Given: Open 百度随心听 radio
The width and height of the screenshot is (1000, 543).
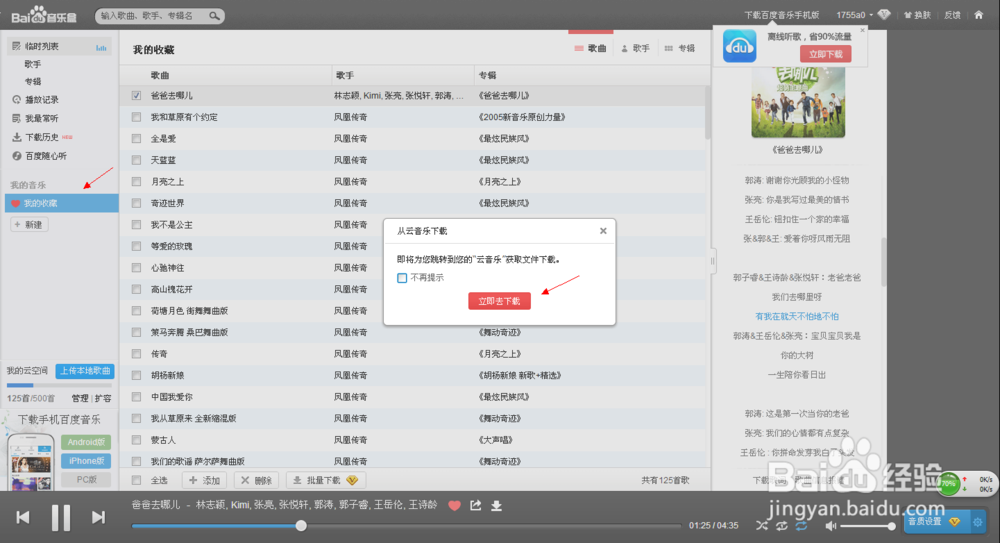Looking at the screenshot, I should click(40, 156).
